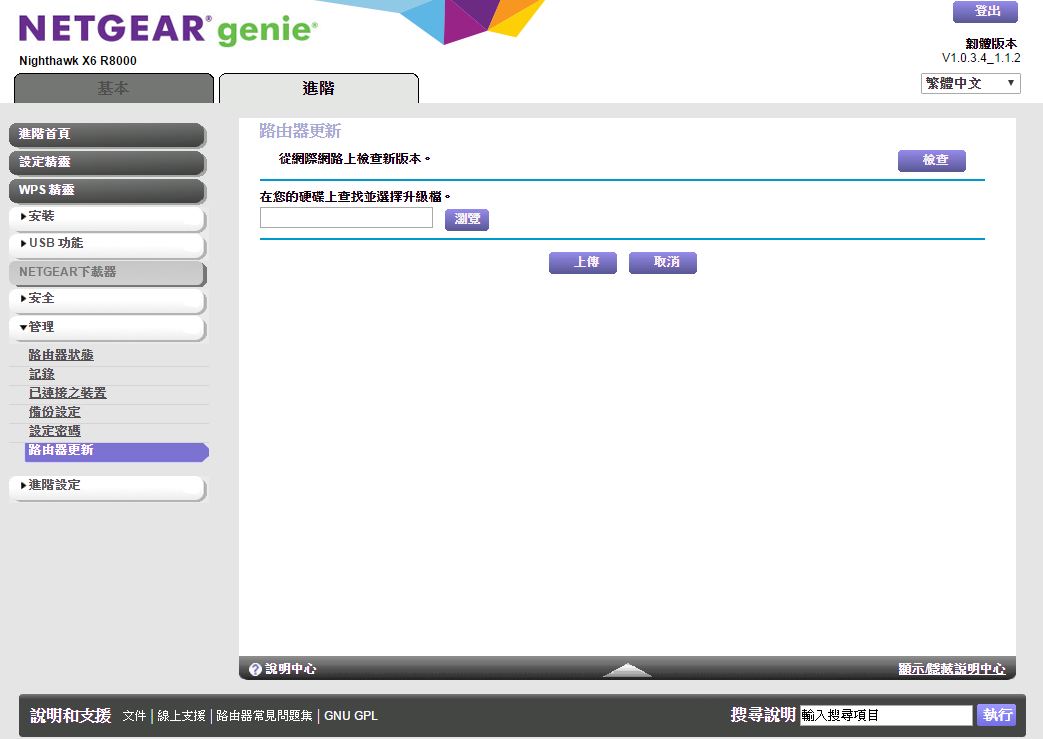Open the 記錄 page link
Image resolution: width=1043 pixels, height=739 pixels.
pos(41,374)
